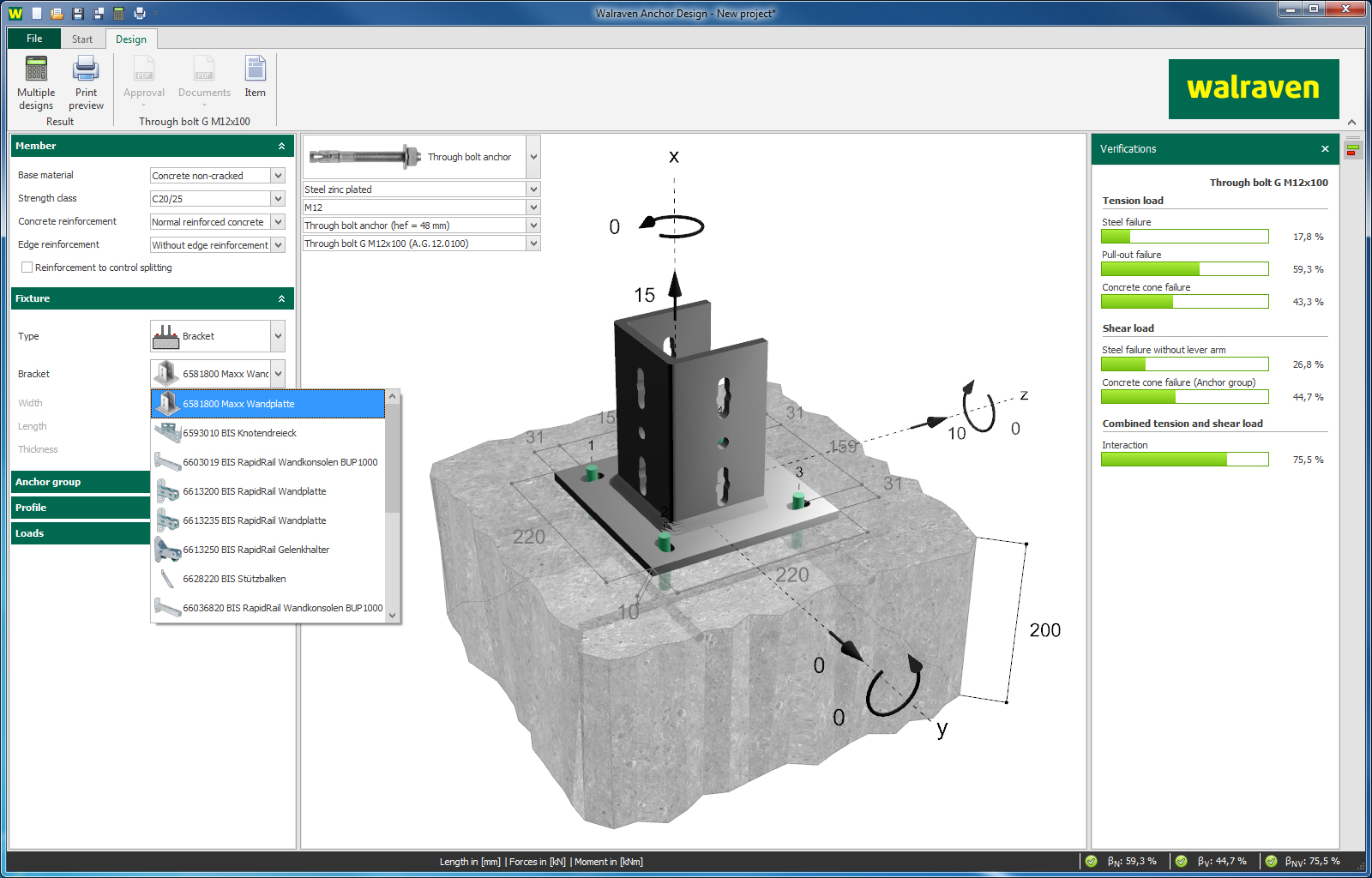
Task: Expand the Loads section
Action: pos(81,533)
